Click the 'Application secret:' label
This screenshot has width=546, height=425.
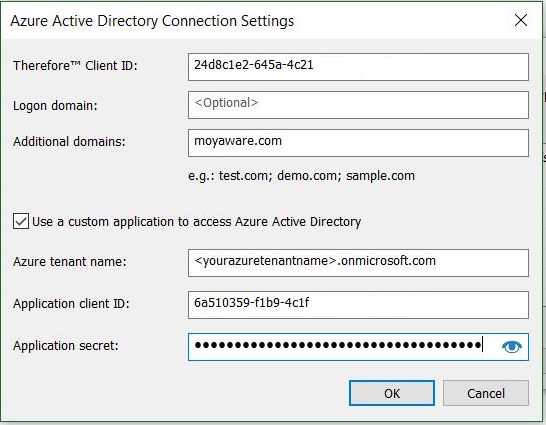[66, 346]
